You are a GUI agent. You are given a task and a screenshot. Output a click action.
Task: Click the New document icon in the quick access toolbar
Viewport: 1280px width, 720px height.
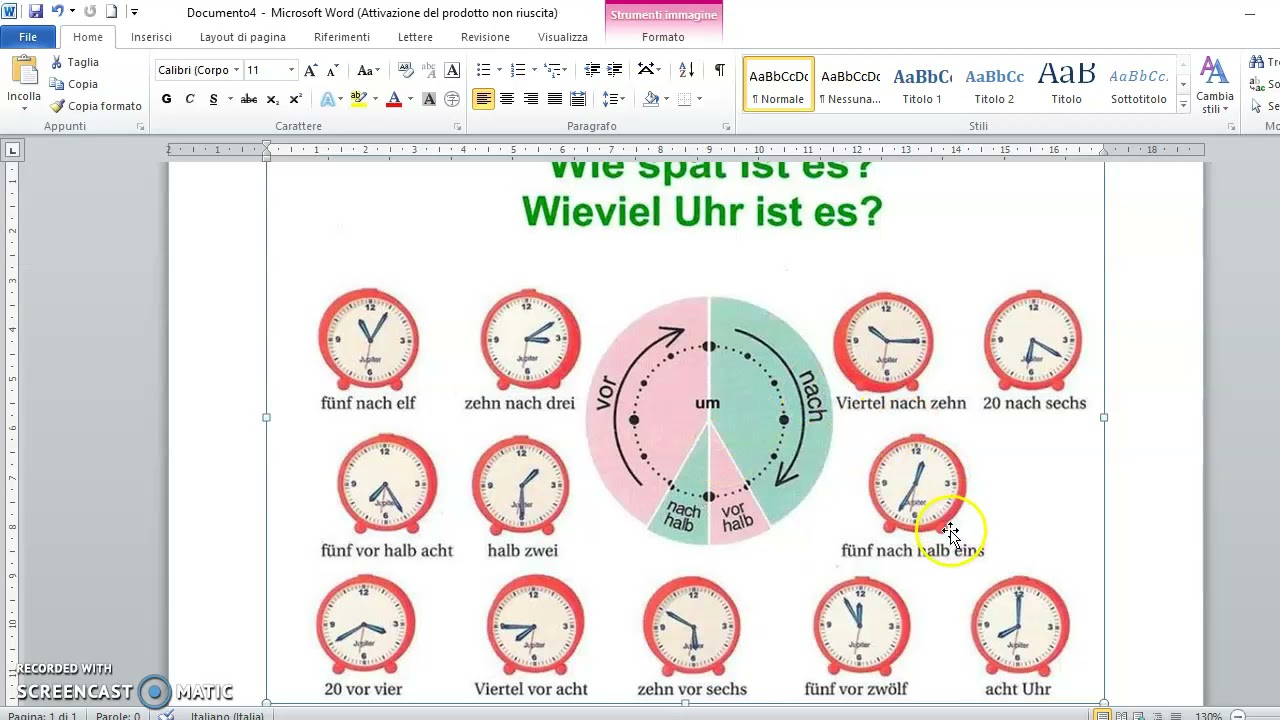pyautogui.click(x=111, y=12)
